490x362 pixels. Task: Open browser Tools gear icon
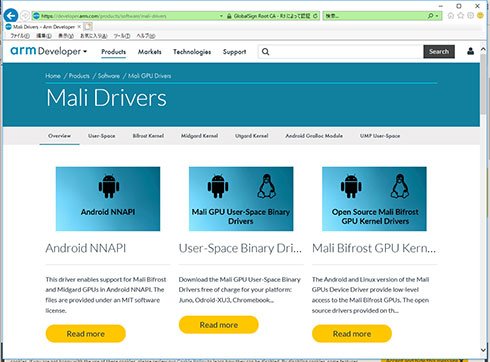click(x=470, y=16)
